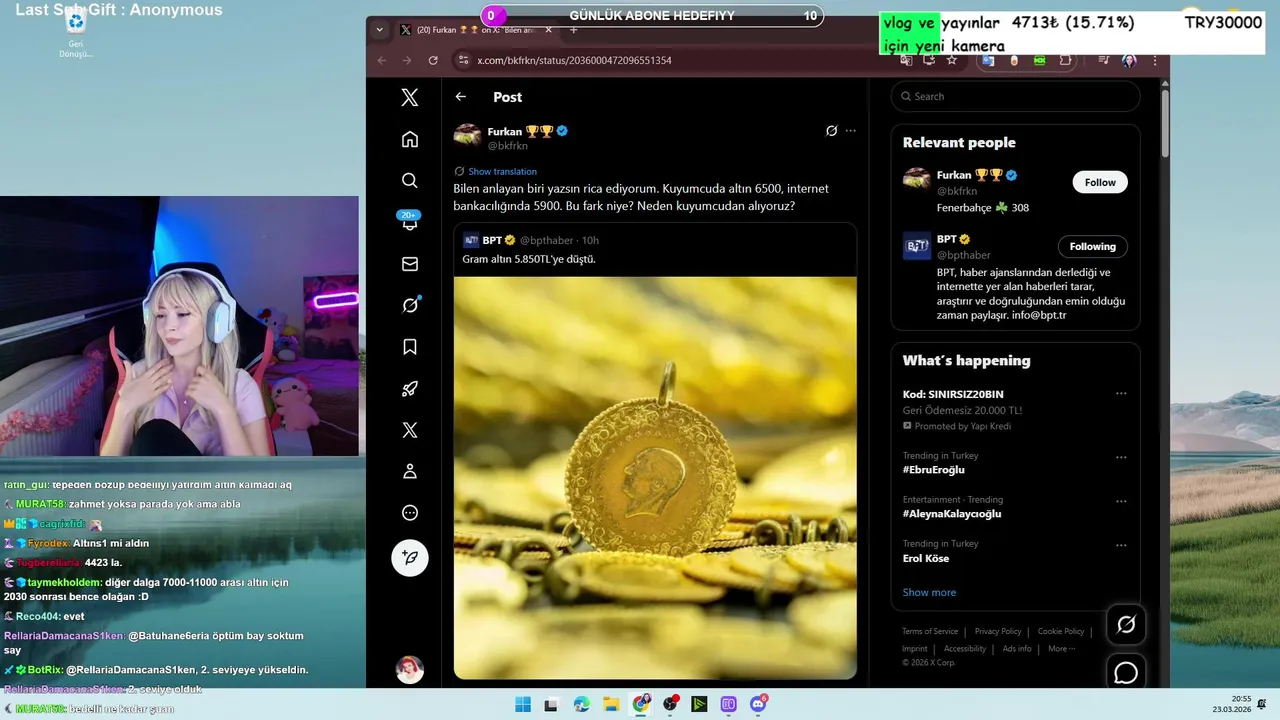Click the X Search input box
This screenshot has height=720, width=1280.
pos(1015,96)
